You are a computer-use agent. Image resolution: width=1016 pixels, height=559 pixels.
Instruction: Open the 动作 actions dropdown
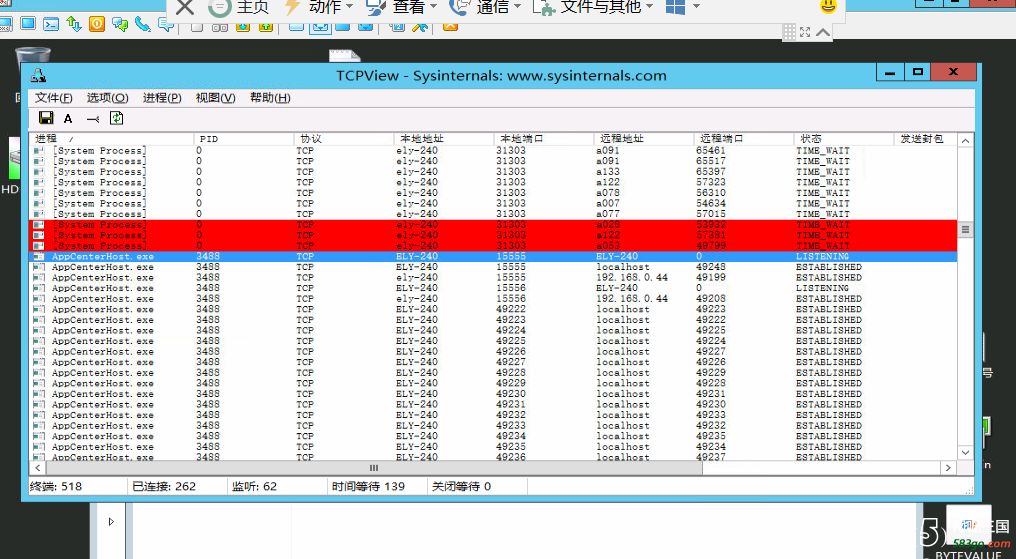pos(319,7)
